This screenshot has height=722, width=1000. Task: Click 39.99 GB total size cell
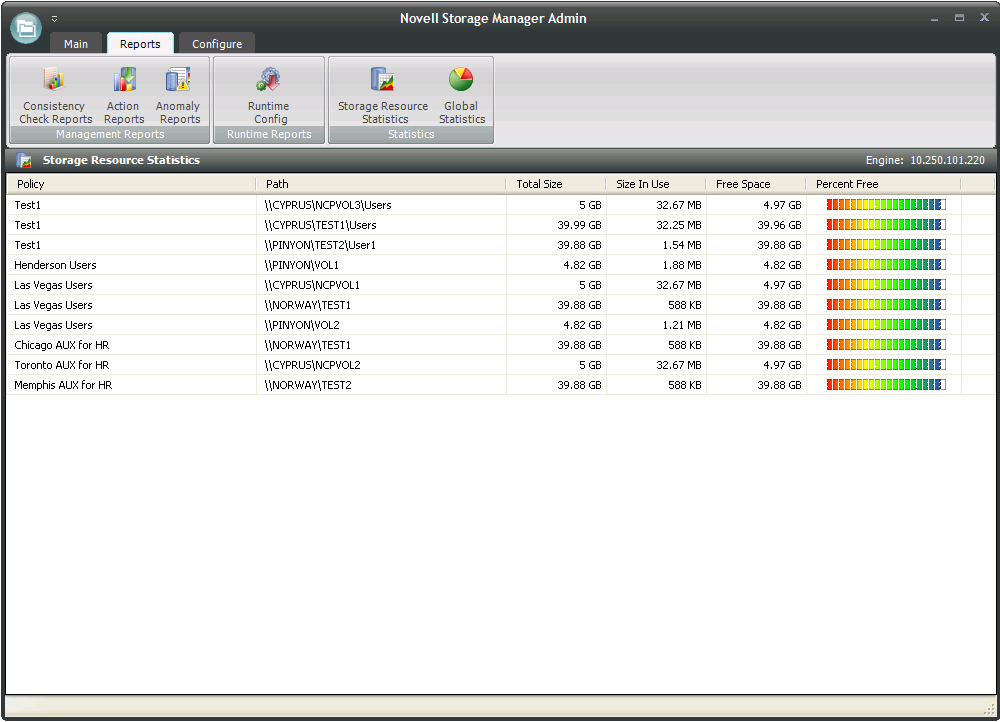(579, 225)
